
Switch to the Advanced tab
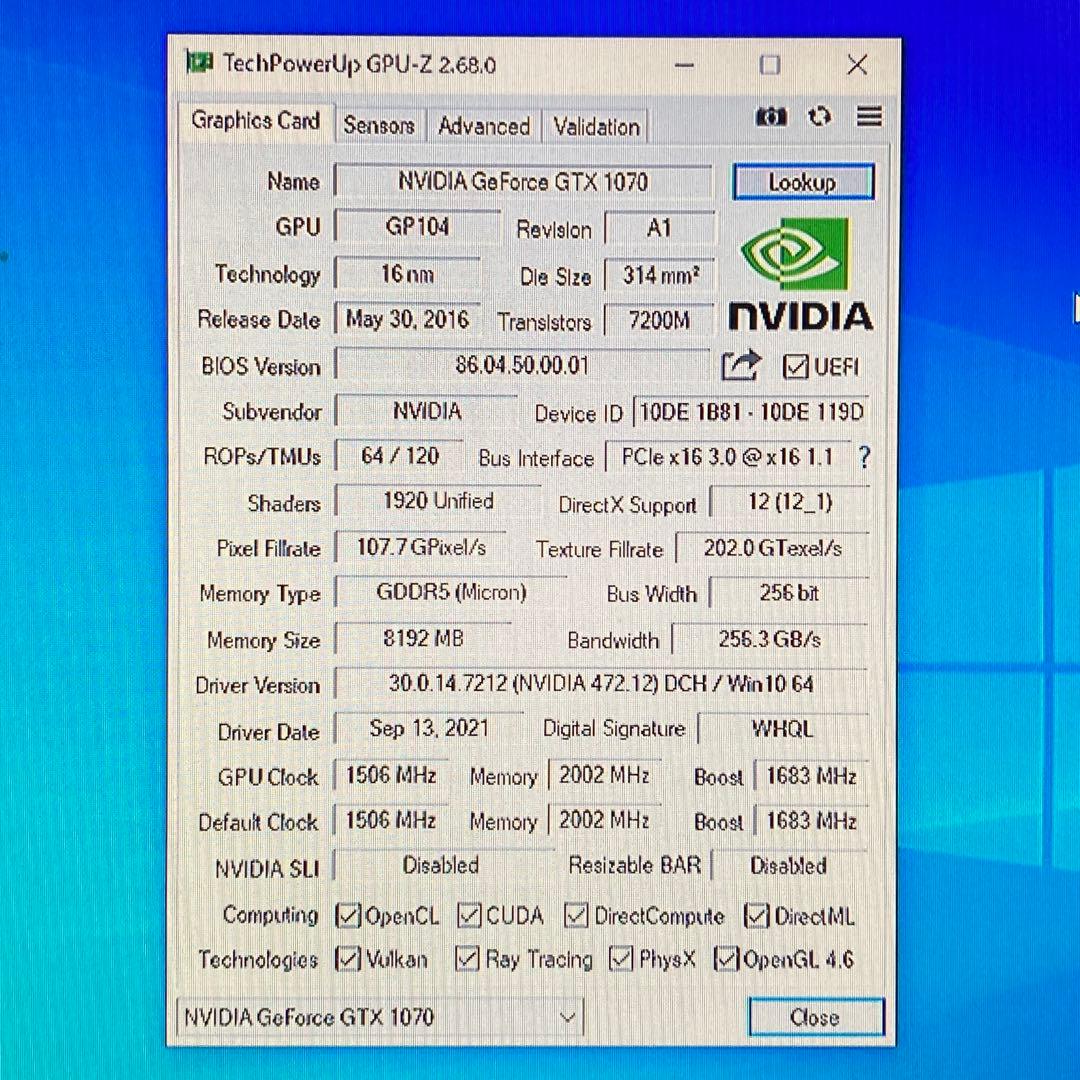[484, 126]
